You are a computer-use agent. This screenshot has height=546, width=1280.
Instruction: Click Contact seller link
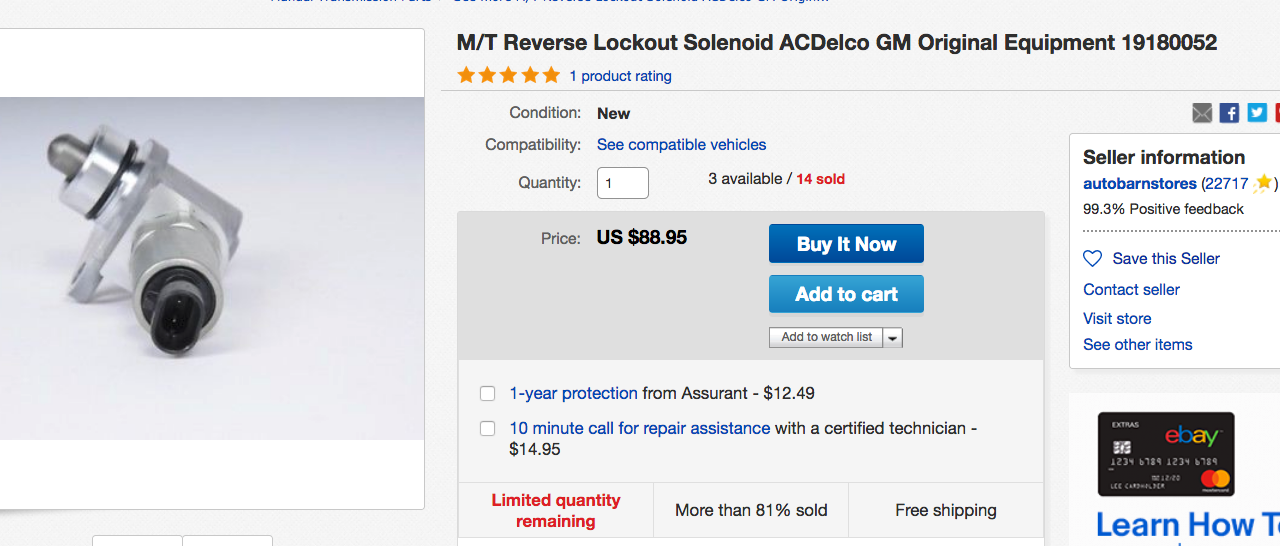1131,290
